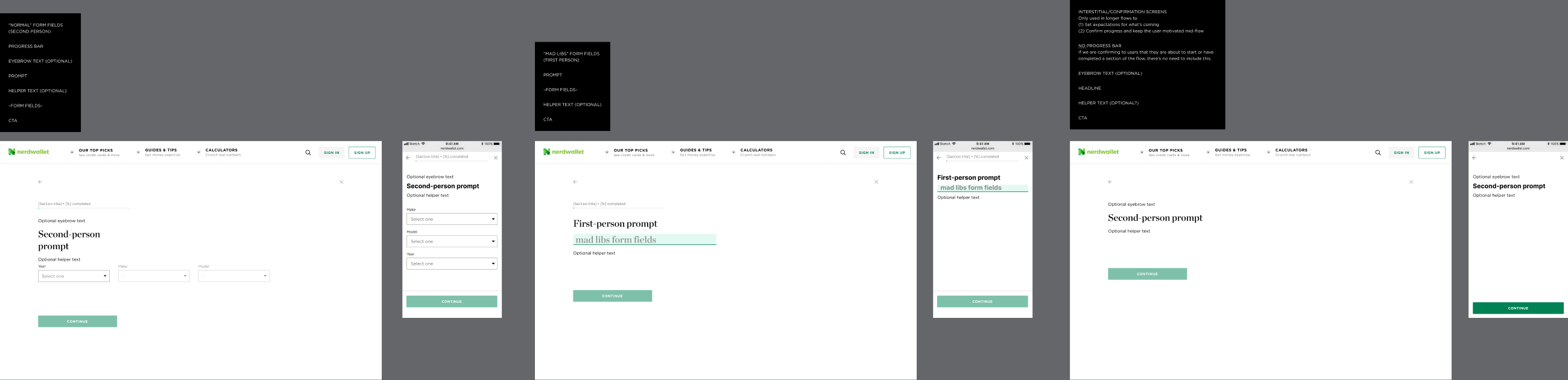
Task: Select the 'Second-person prompt' heading on the desktop form page
Action: coord(69,240)
